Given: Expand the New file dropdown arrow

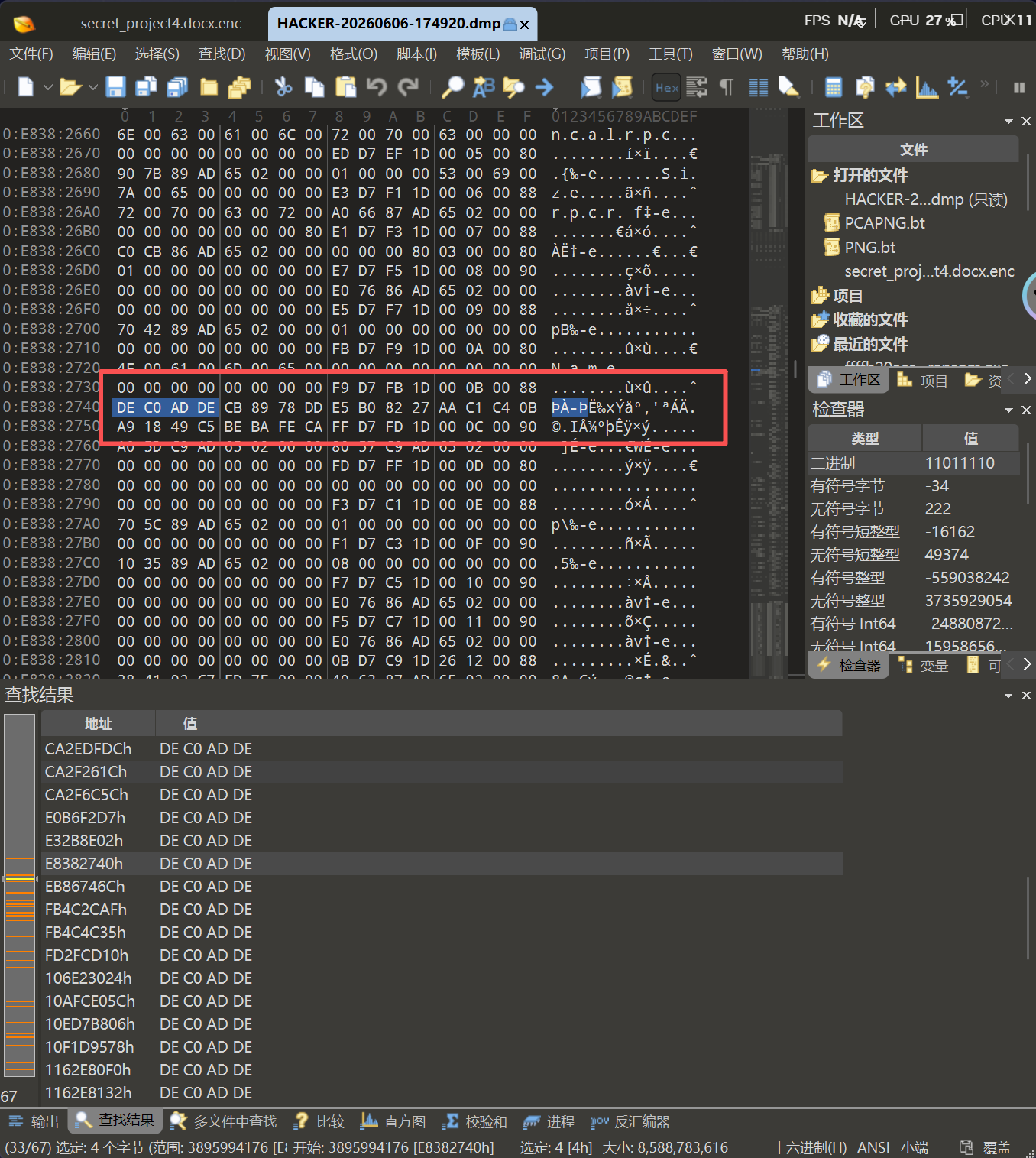Looking at the screenshot, I should 47,87.
